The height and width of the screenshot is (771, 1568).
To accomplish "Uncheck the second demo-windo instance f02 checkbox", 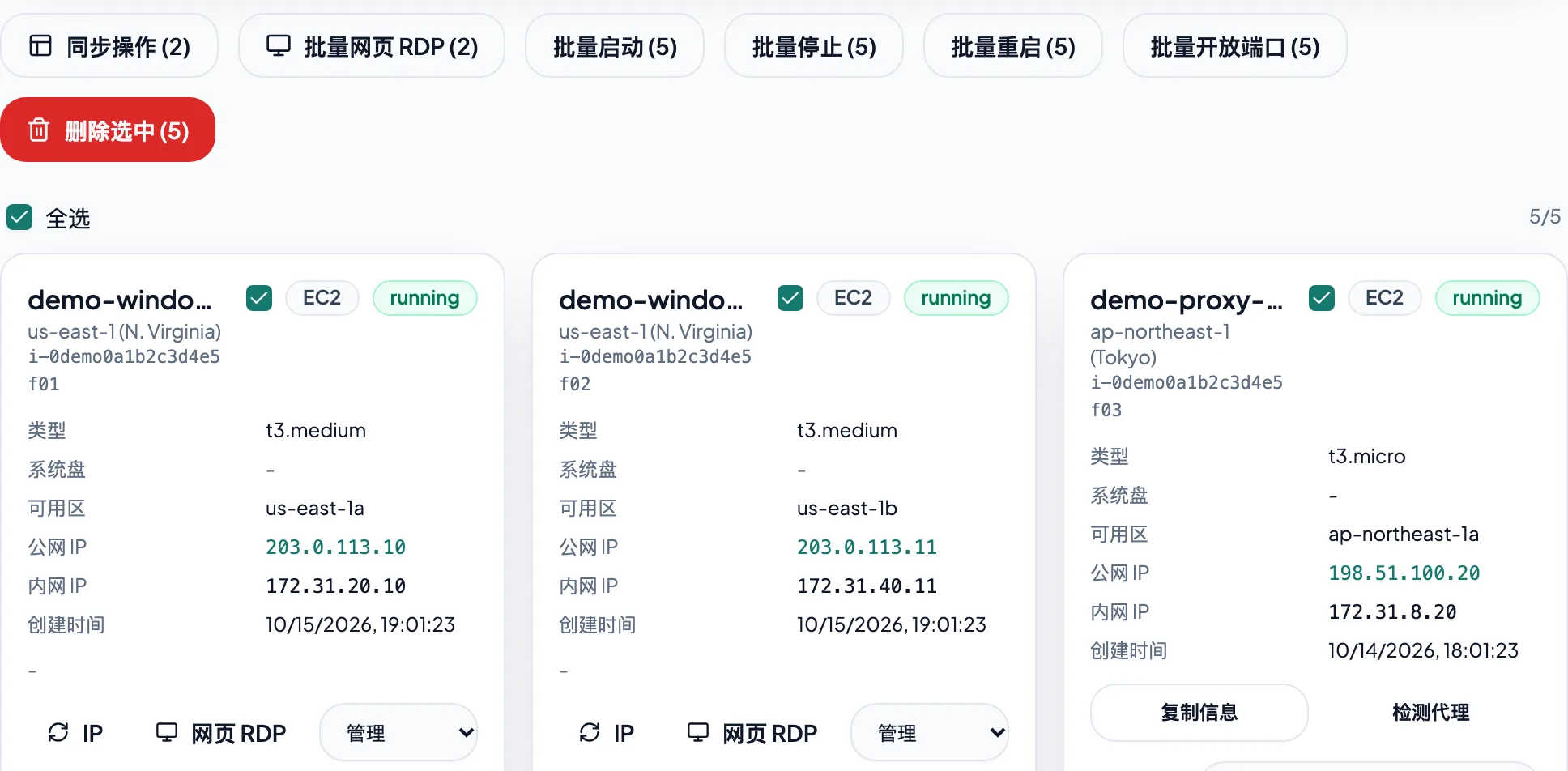I will (790, 298).
